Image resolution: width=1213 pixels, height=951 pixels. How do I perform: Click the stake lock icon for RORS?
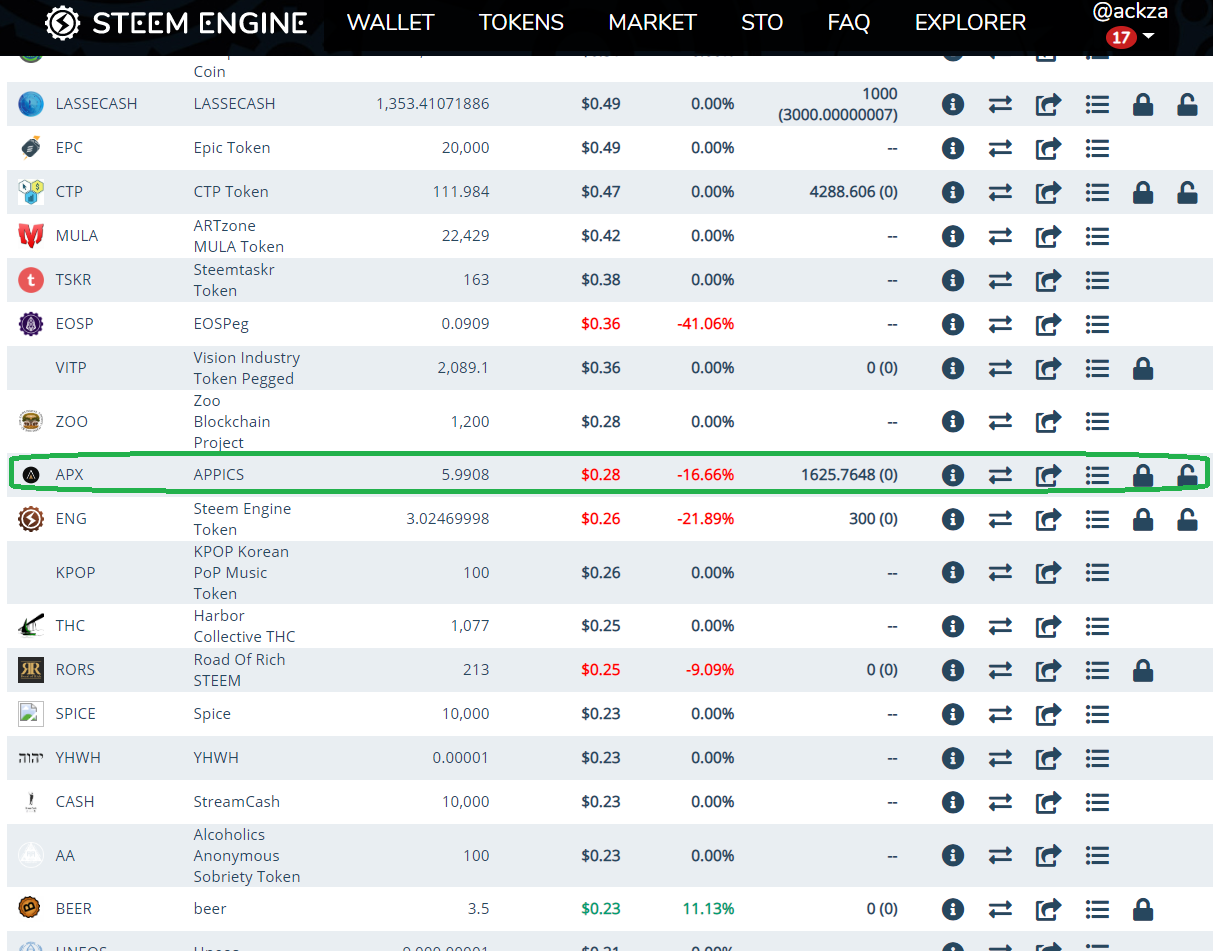tap(1143, 670)
